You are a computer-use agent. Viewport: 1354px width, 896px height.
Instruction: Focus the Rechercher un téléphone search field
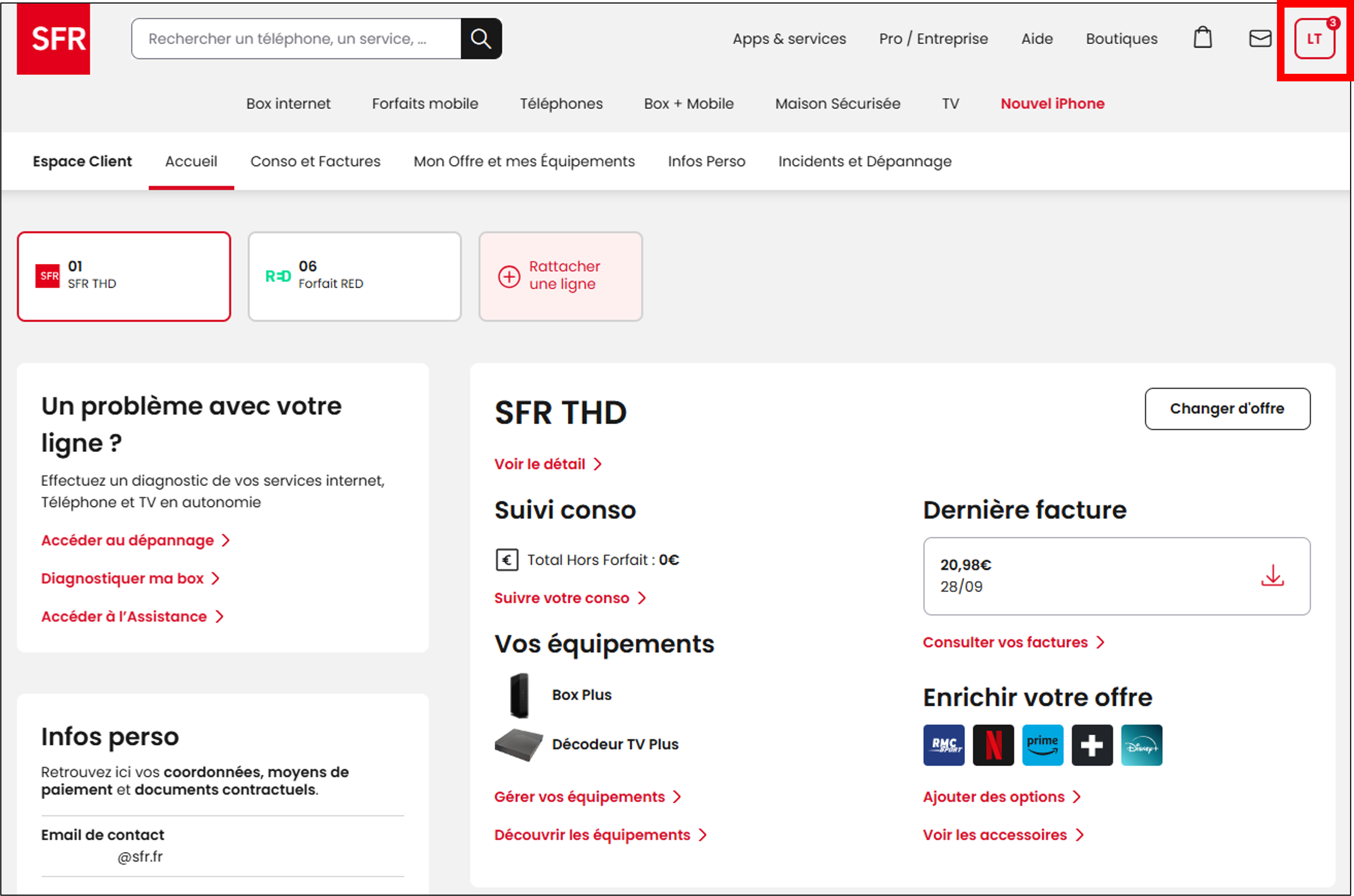[x=296, y=39]
